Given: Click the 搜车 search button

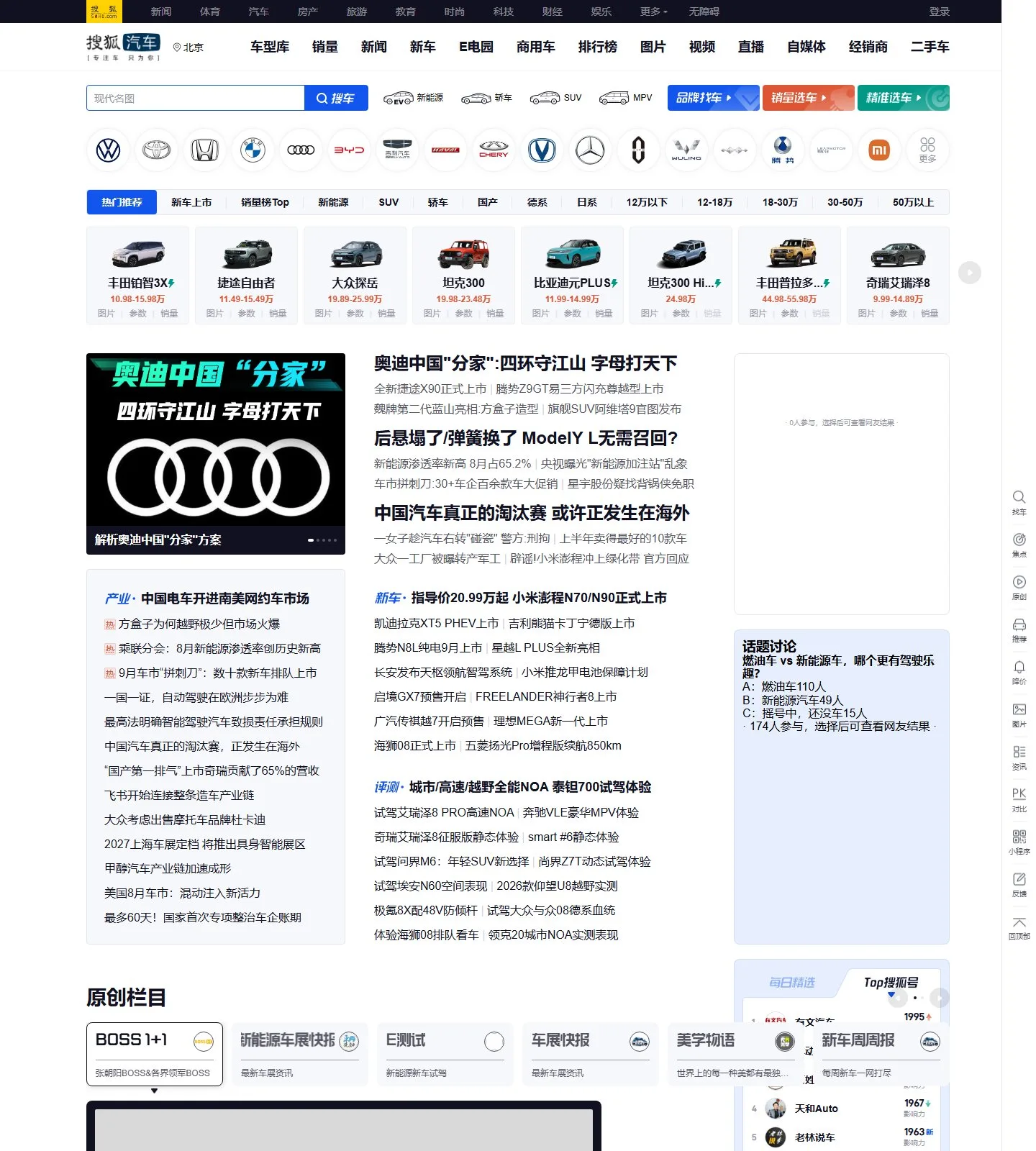Looking at the screenshot, I should [336, 98].
